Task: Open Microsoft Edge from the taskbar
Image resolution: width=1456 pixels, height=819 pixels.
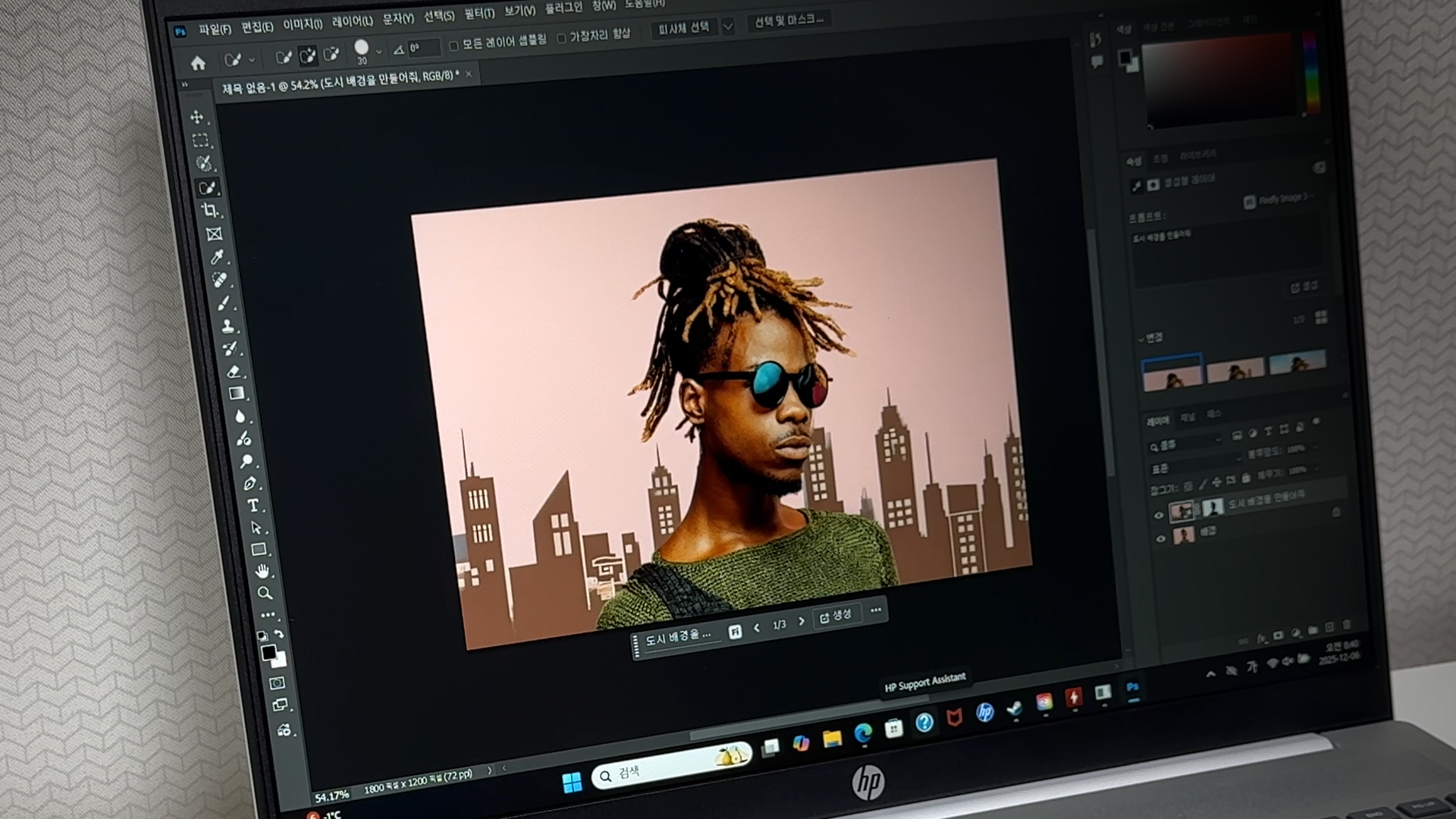Action: [863, 733]
